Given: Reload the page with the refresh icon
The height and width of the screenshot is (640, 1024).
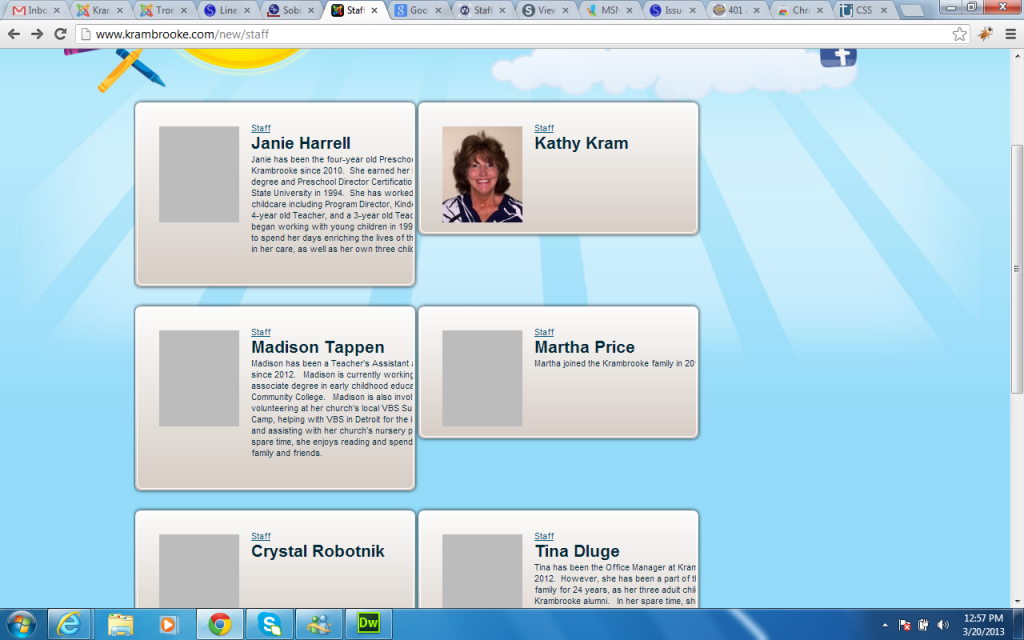Looking at the screenshot, I should (60, 33).
